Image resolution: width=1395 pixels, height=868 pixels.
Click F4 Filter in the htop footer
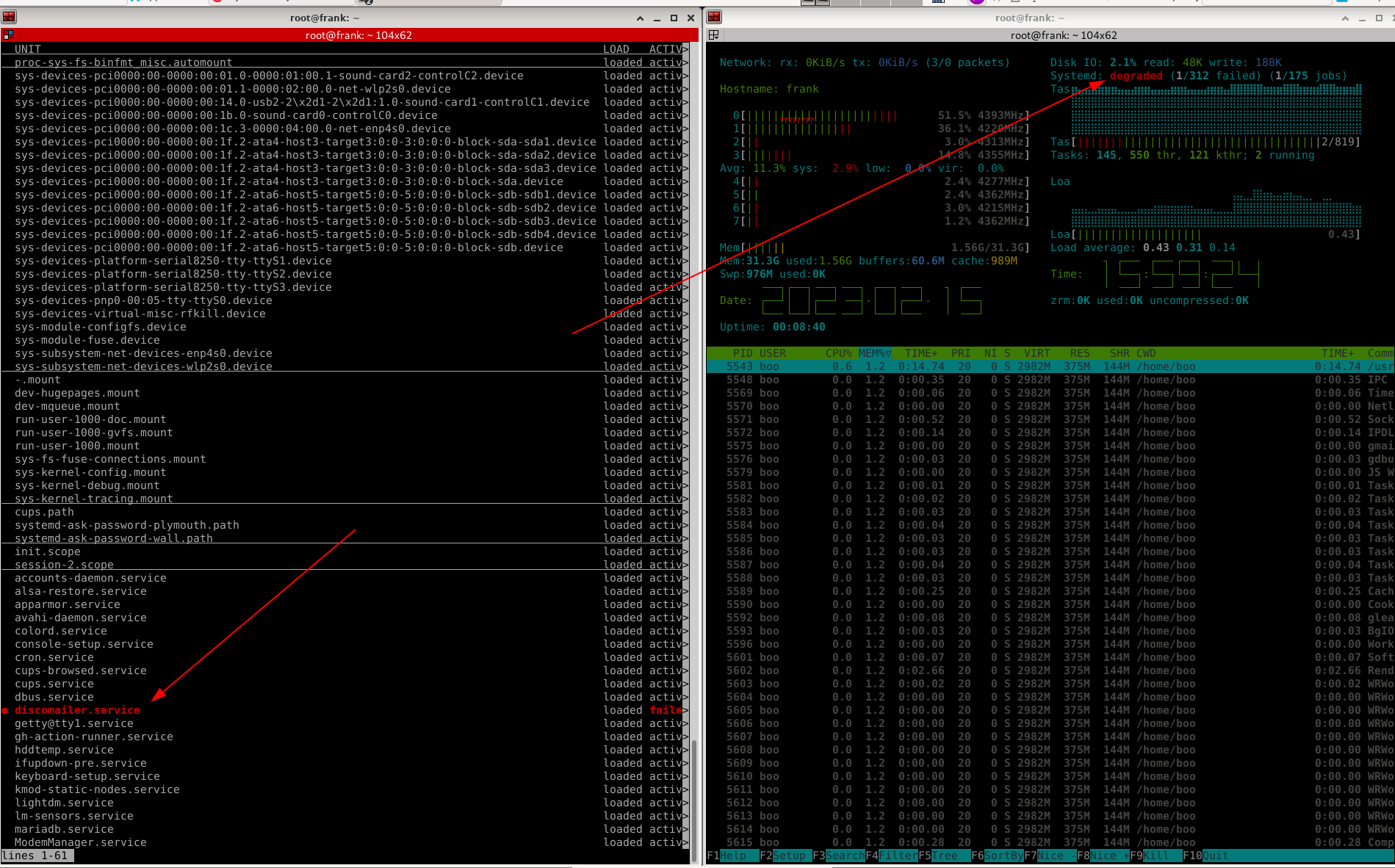(891, 856)
